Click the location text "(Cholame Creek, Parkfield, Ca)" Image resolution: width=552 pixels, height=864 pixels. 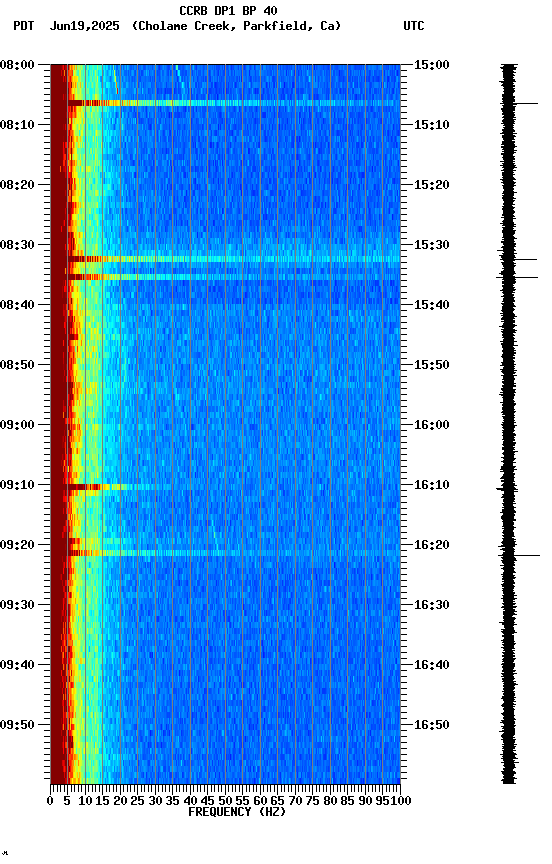point(236,26)
